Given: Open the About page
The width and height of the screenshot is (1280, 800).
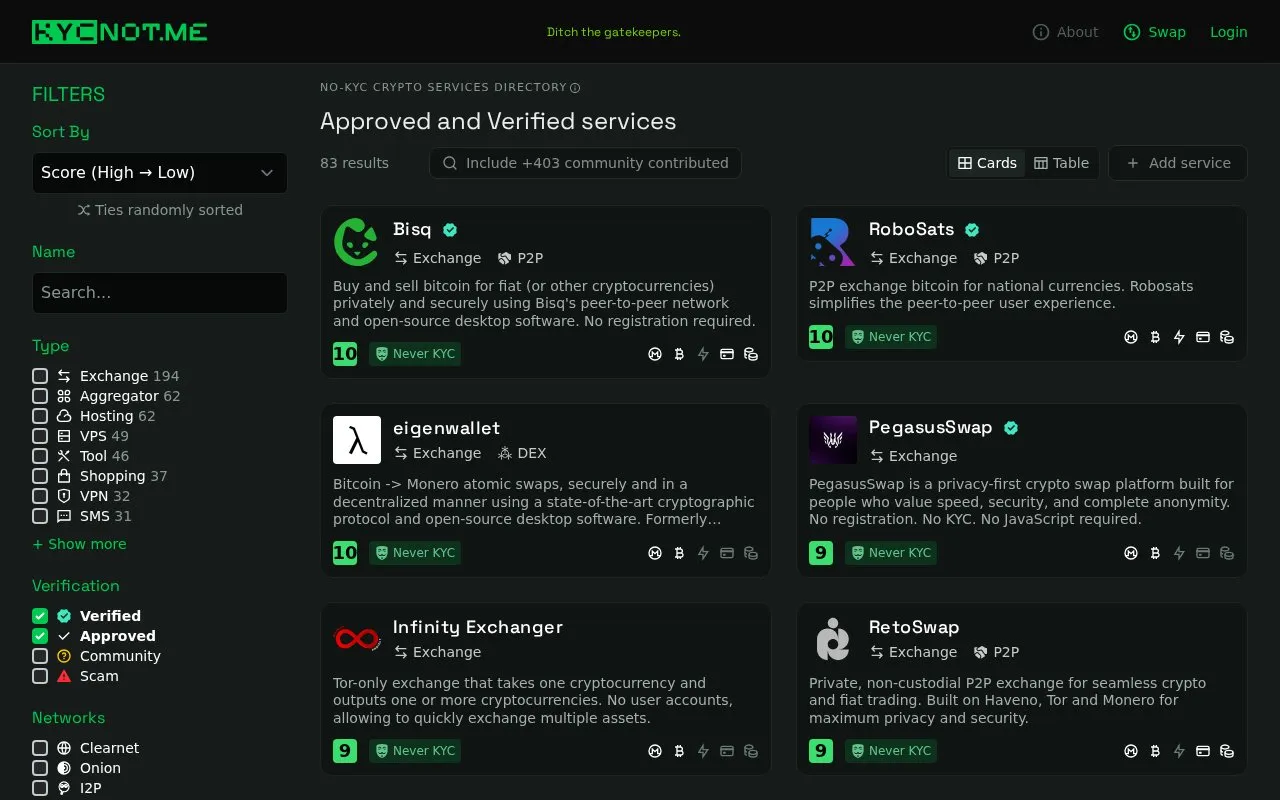Looking at the screenshot, I should coord(1065,32).
